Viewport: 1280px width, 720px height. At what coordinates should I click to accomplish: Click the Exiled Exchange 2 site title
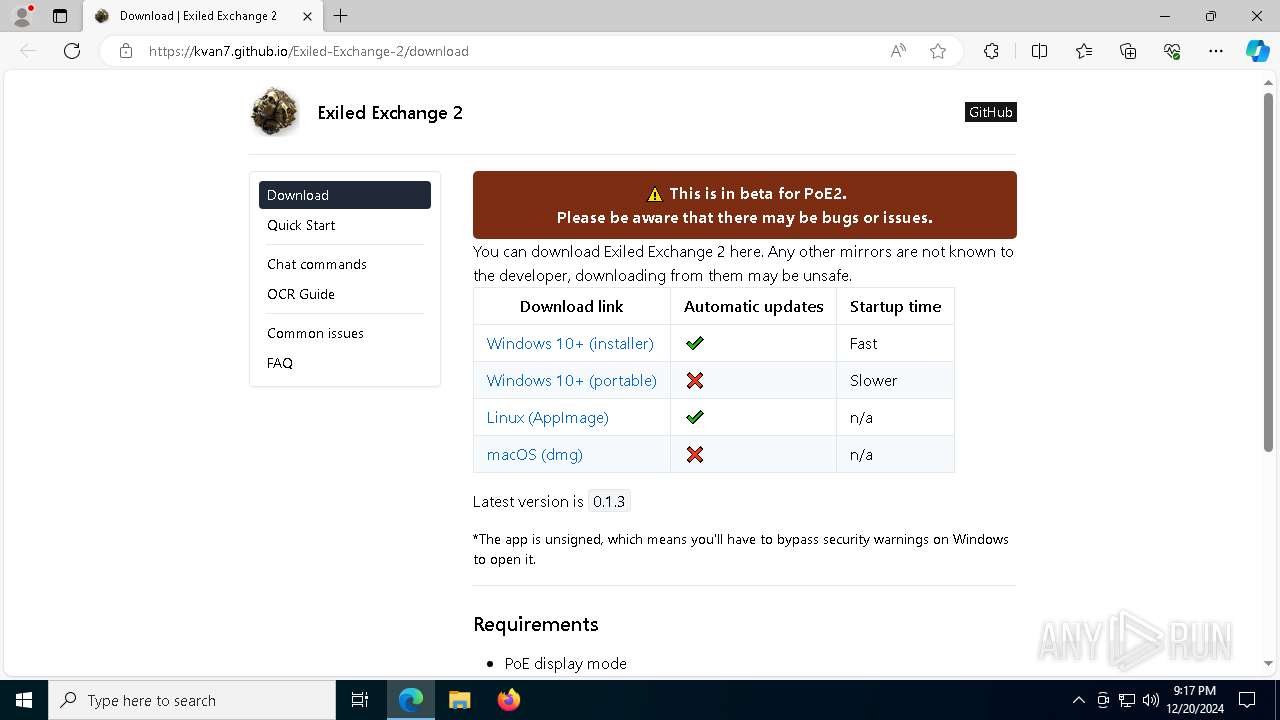point(390,112)
